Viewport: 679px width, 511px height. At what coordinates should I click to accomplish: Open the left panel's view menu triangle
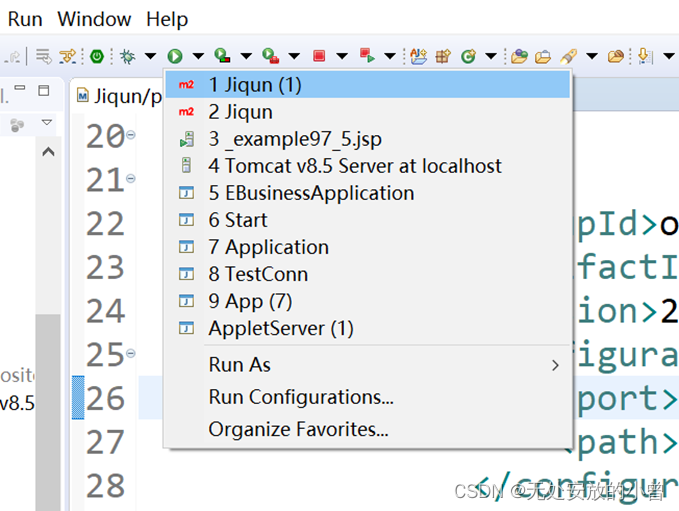click(x=46, y=123)
